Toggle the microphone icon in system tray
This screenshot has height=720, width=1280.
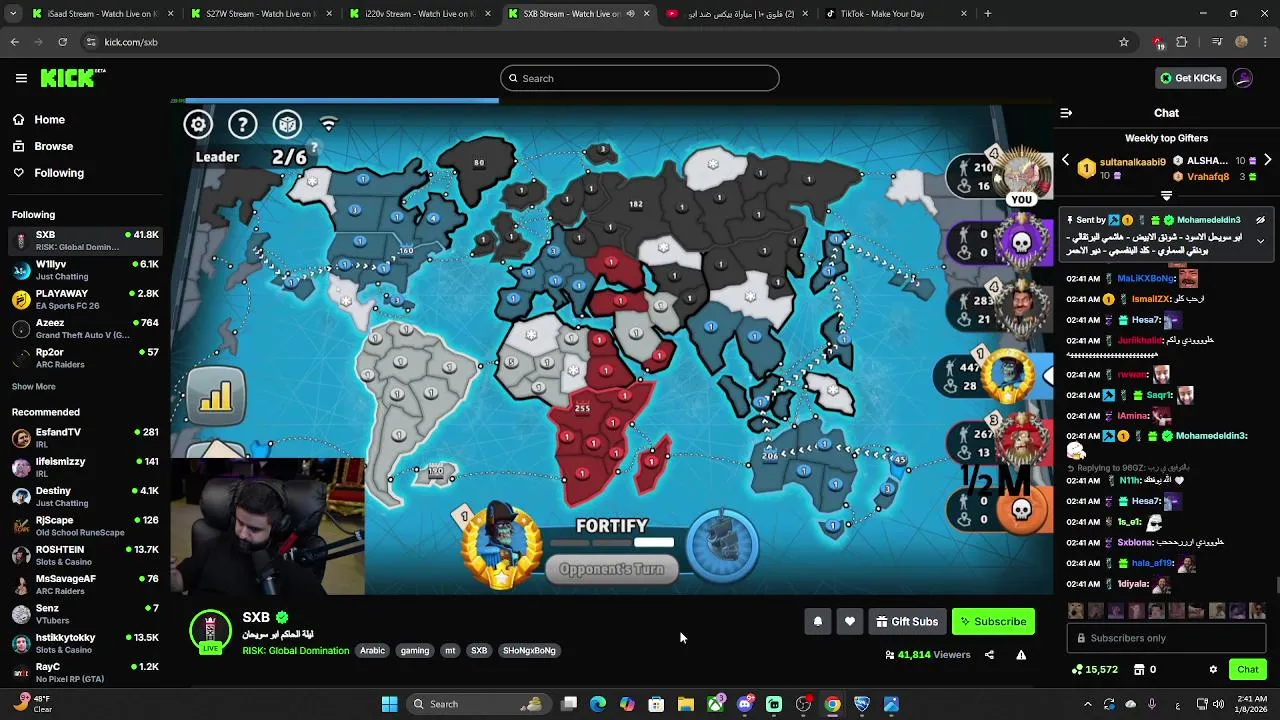[x=1153, y=704]
